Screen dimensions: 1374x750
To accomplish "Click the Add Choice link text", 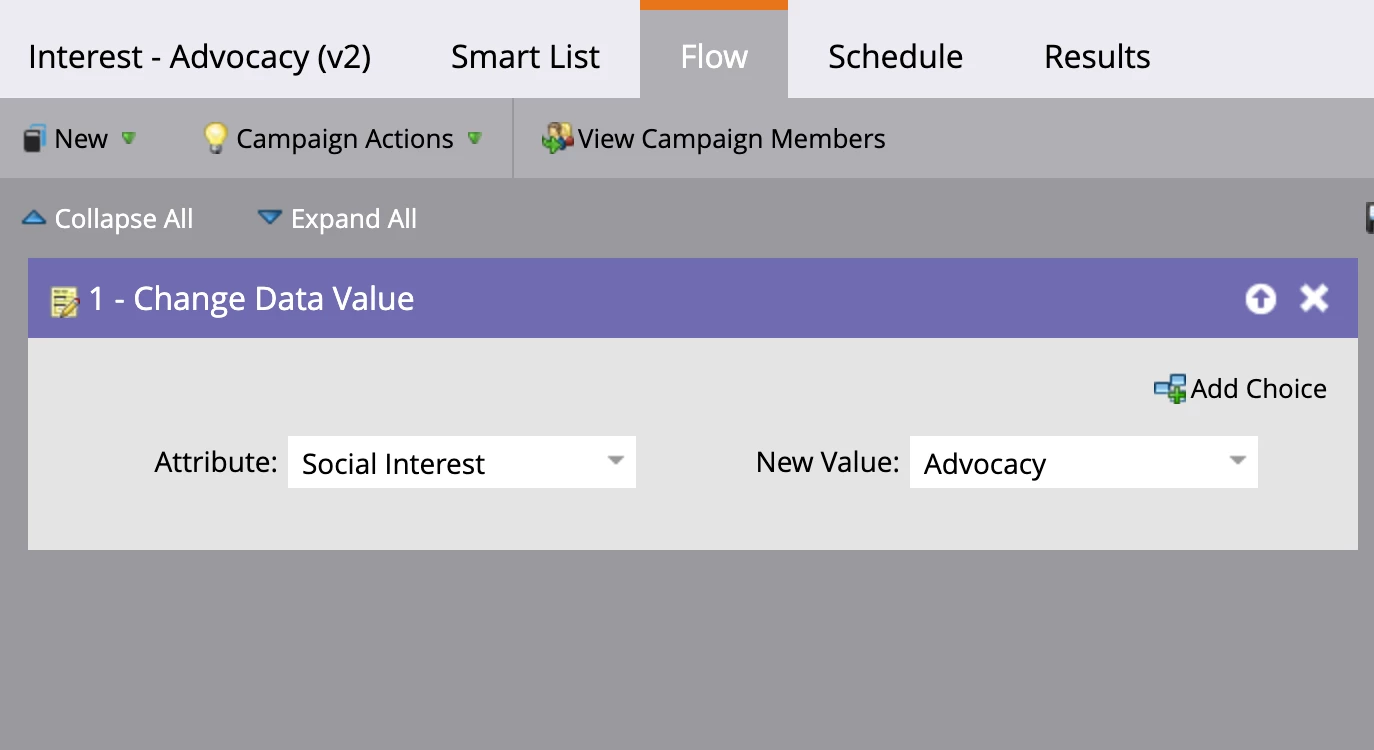I will (1258, 389).
